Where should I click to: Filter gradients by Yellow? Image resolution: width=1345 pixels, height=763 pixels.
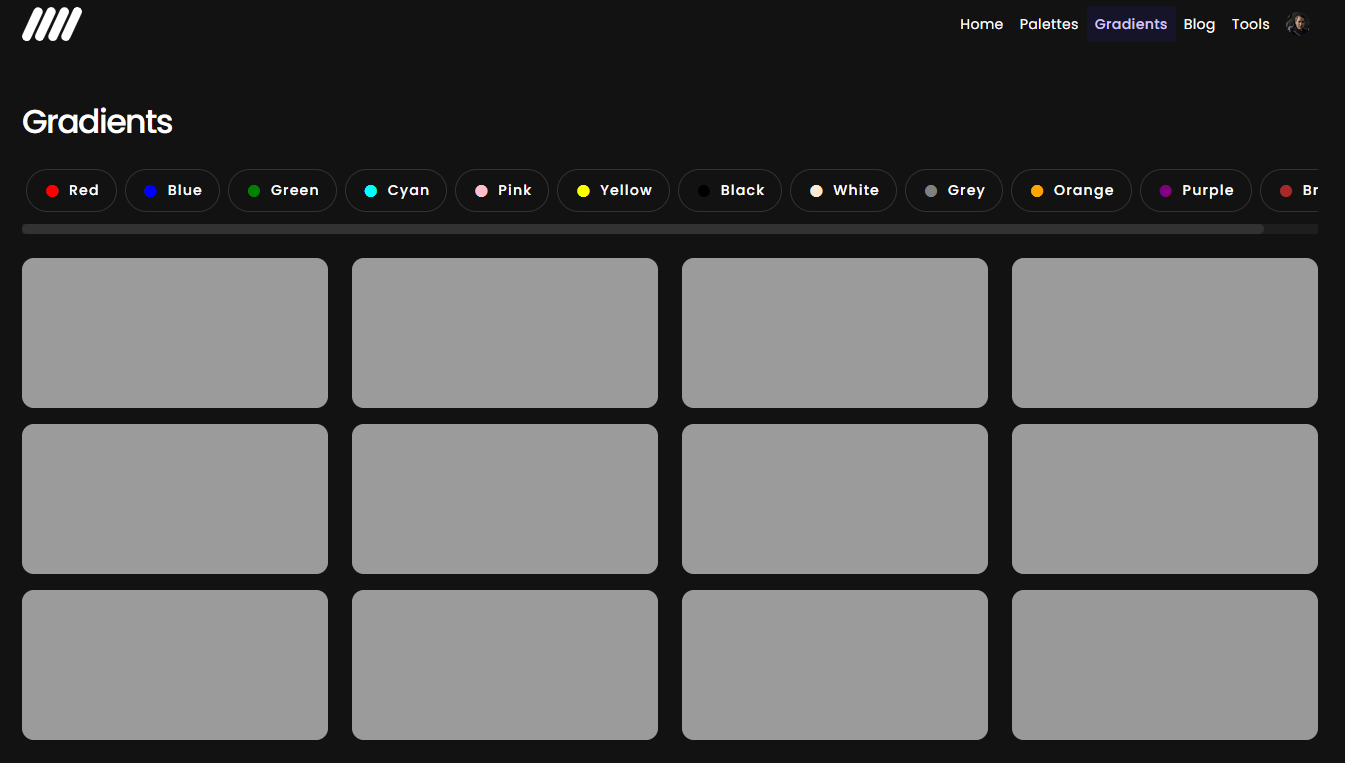(x=613, y=190)
